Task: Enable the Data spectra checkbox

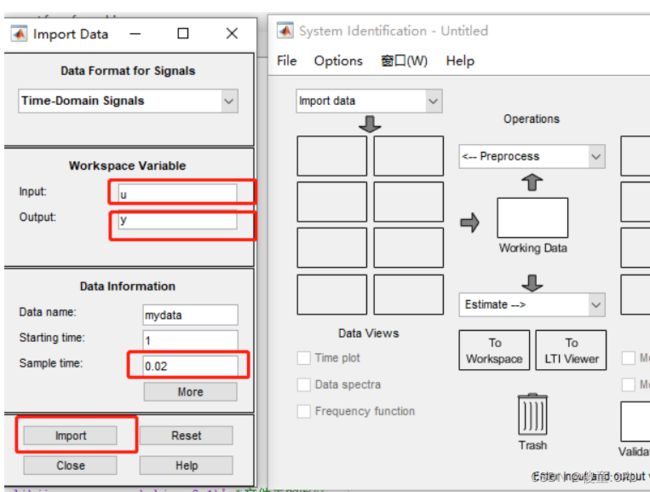Action: pos(304,385)
